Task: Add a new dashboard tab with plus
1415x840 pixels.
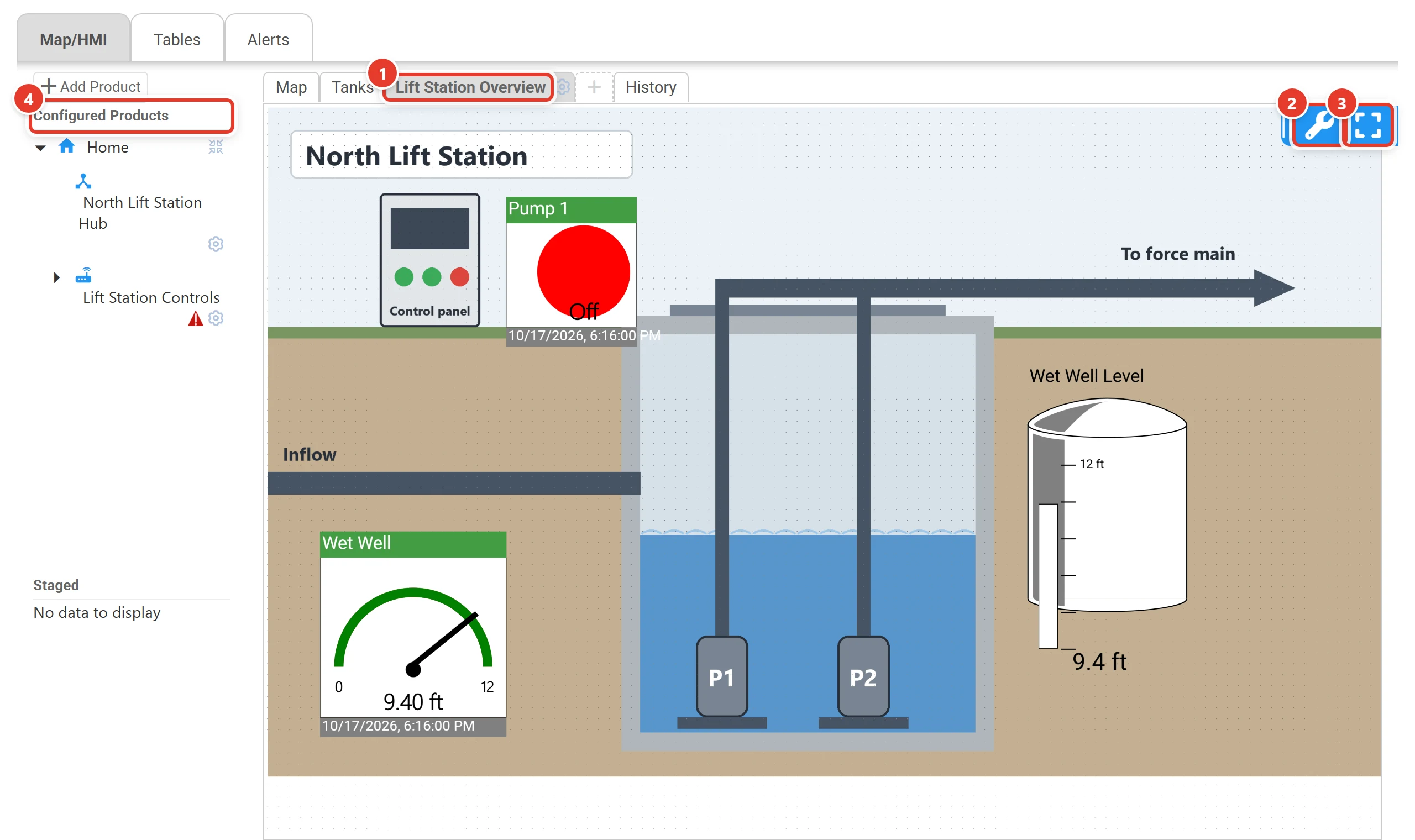Action: 594,87
